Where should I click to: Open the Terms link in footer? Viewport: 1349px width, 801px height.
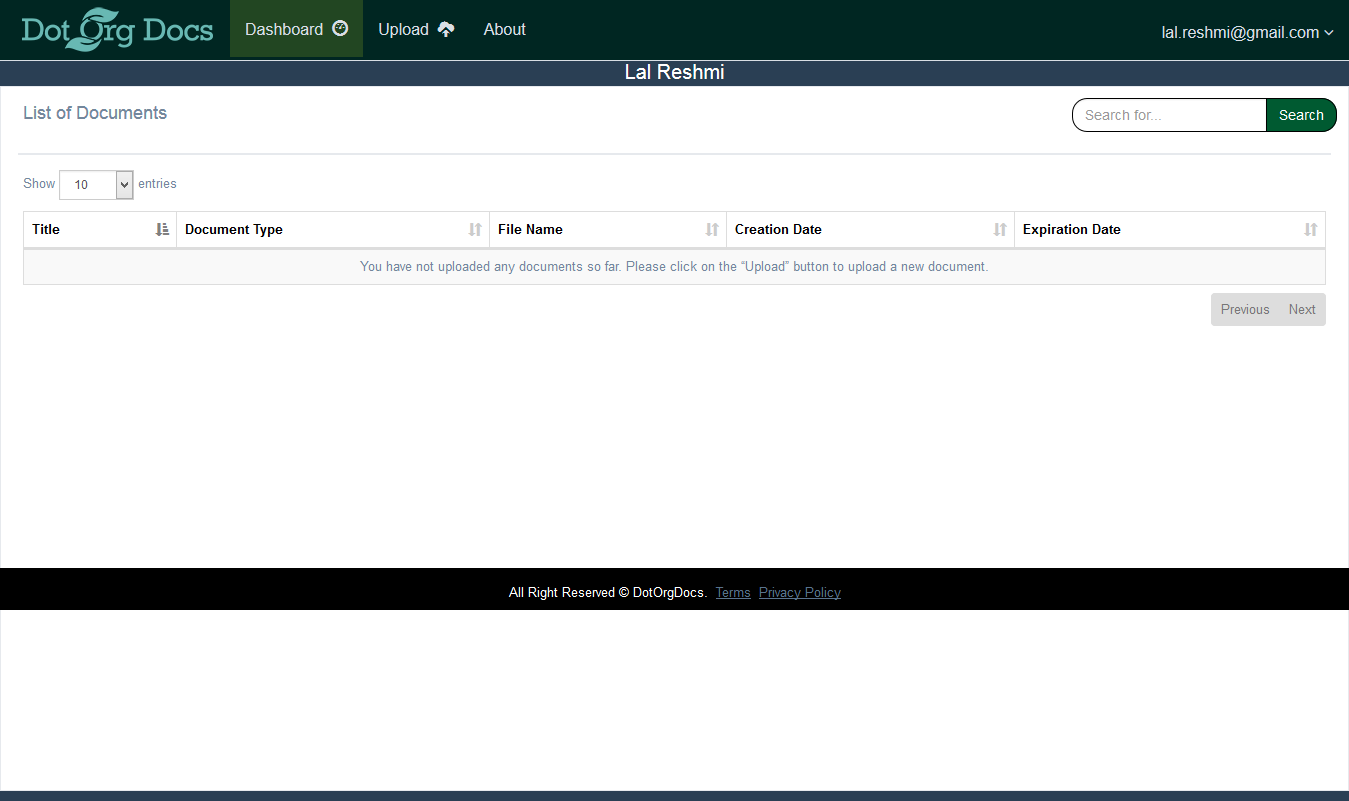(x=733, y=593)
